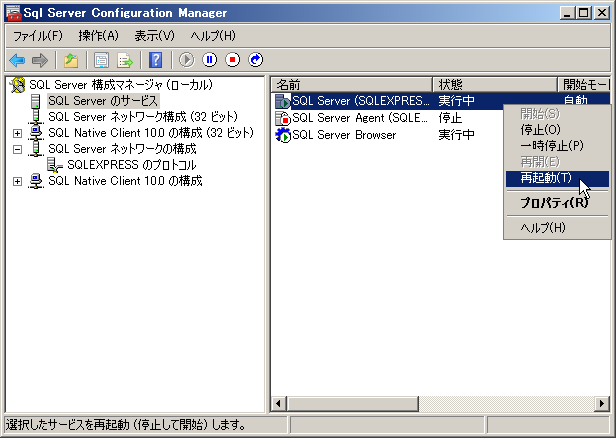This screenshot has width=616, height=438.
Task: Open the 表示(V) menu
Action: pyautogui.click(x=154, y=36)
